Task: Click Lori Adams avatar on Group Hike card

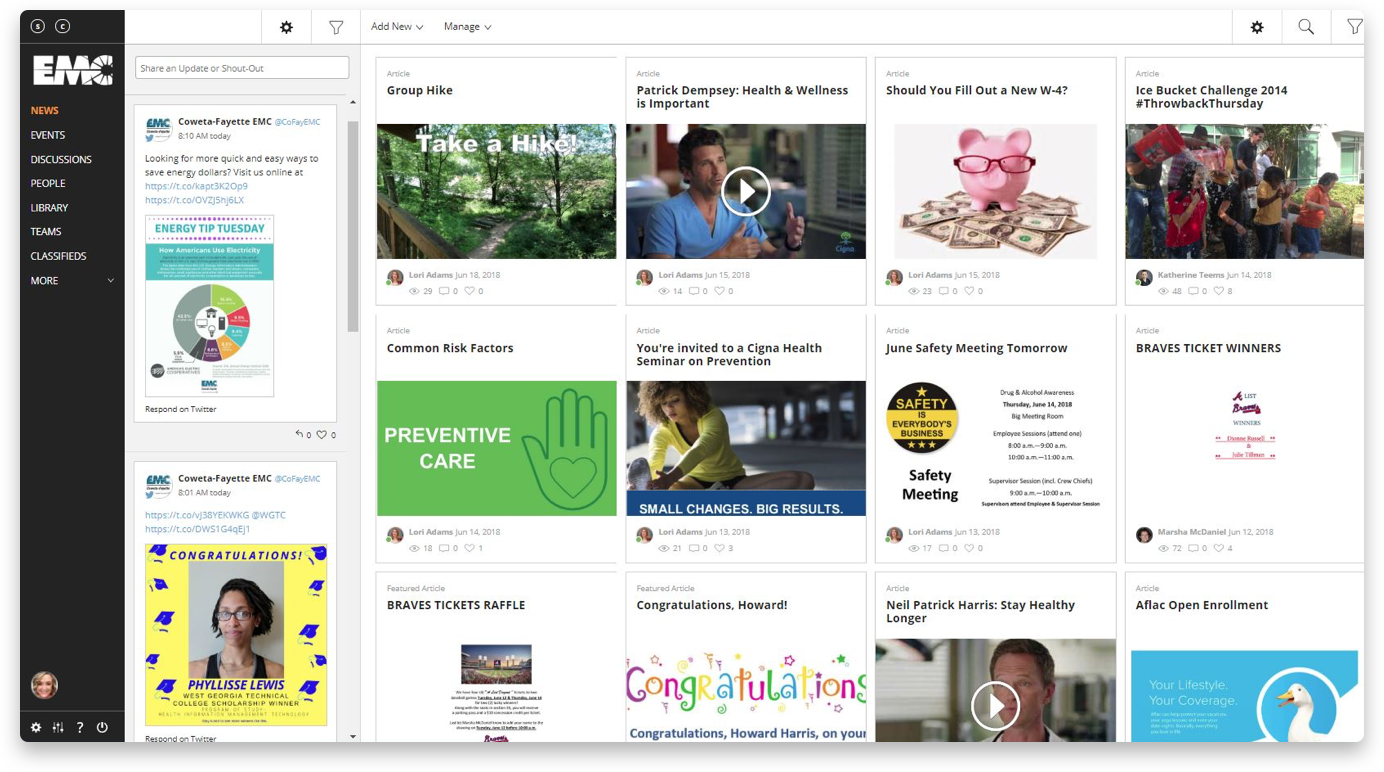Action: 395,277
